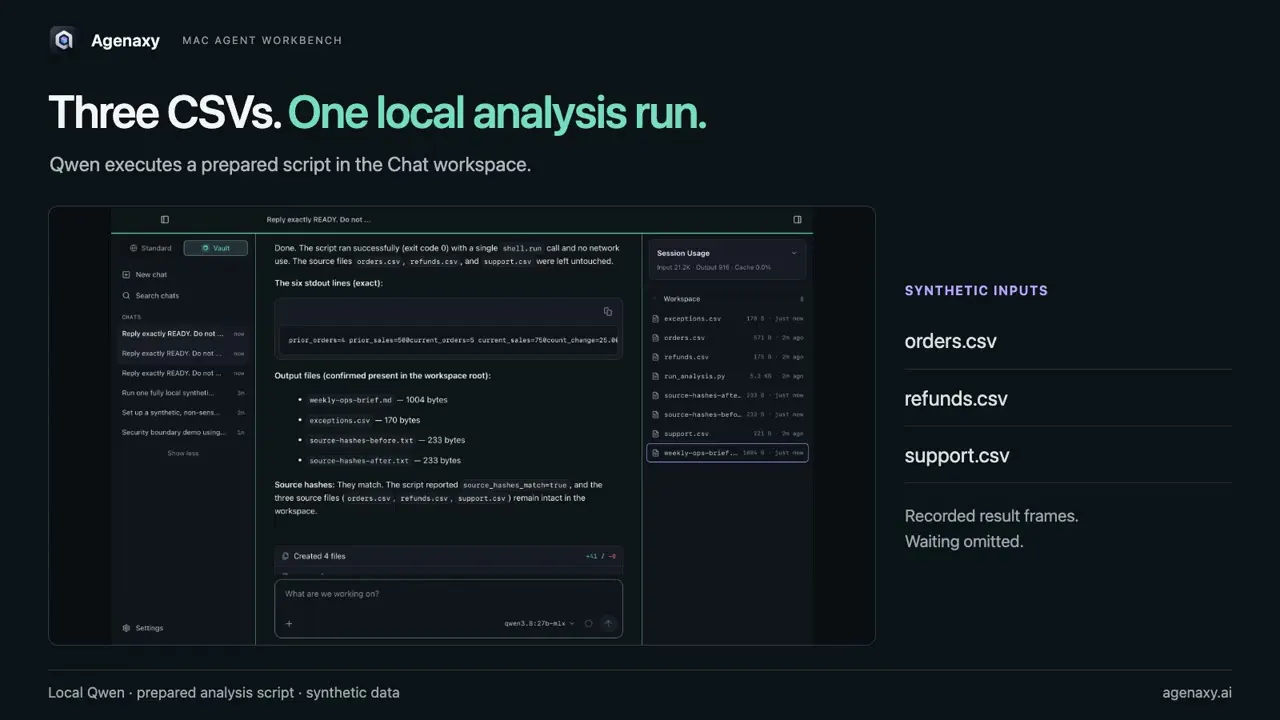
Task: Click 'support.csv' under Synthetic Inputs
Action: click(957, 455)
